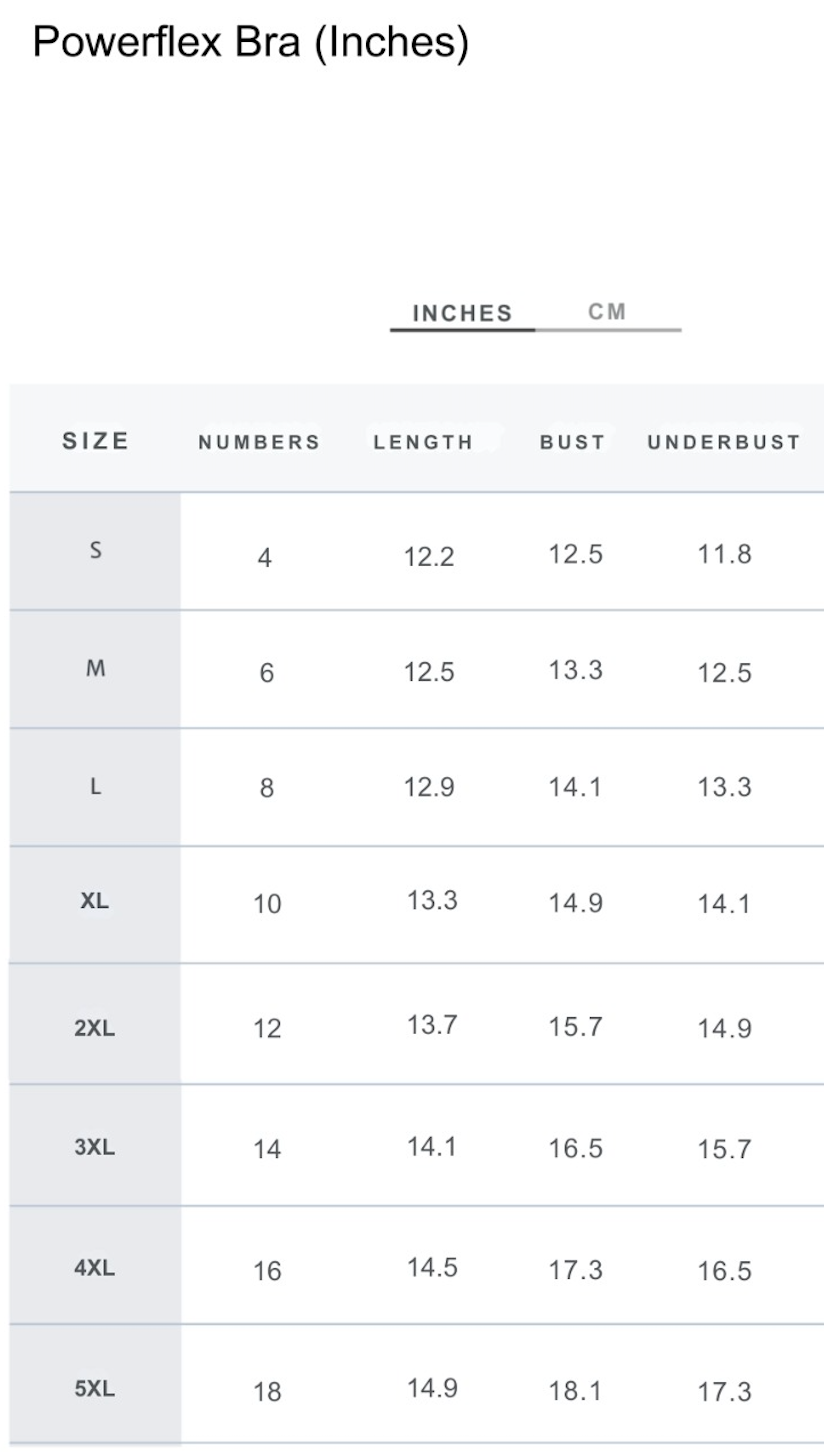Click number 10 in the XL row
Viewport: 824px width, 1452px height.
[267, 904]
